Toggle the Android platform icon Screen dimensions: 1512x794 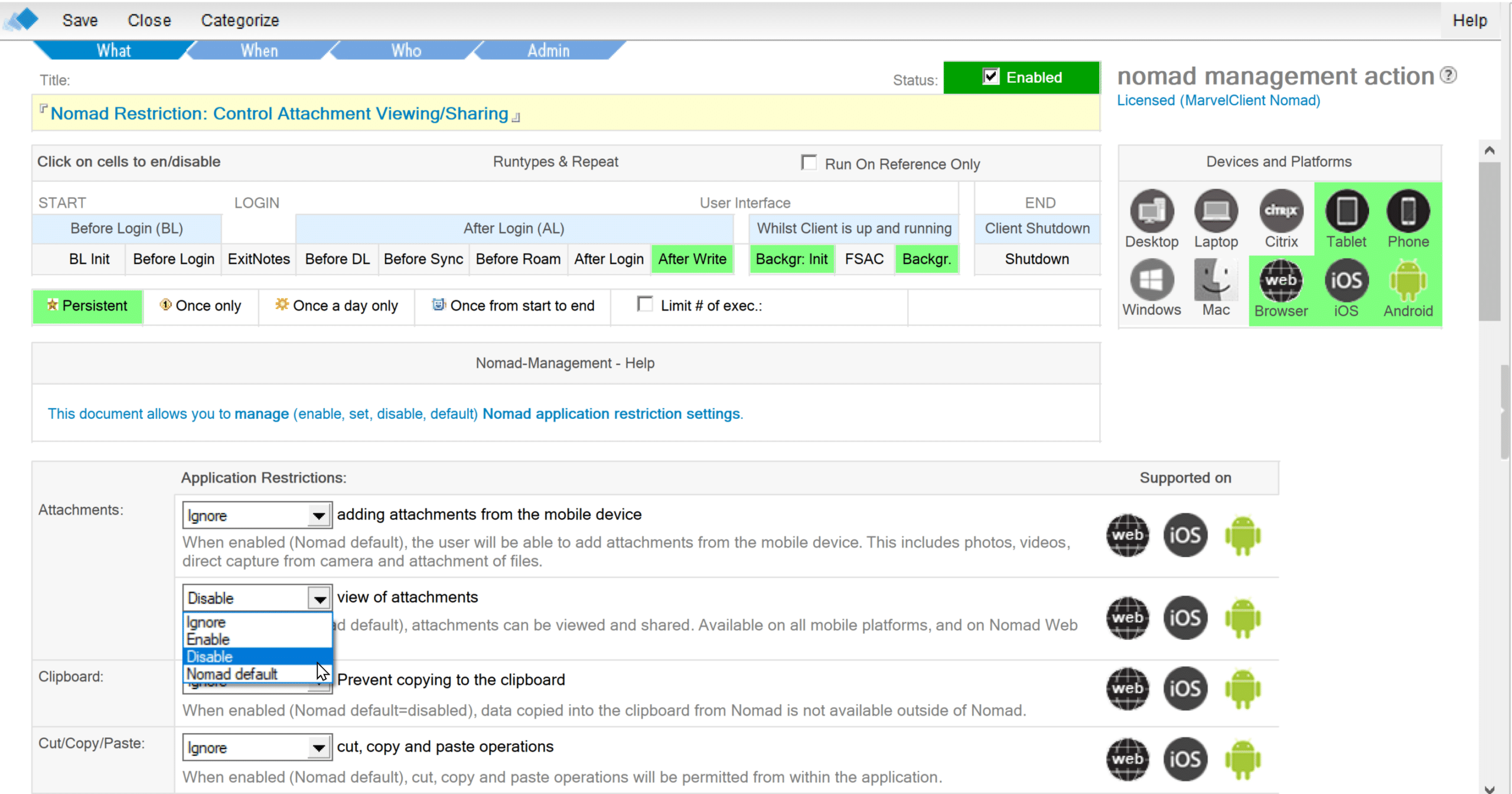coord(1408,281)
